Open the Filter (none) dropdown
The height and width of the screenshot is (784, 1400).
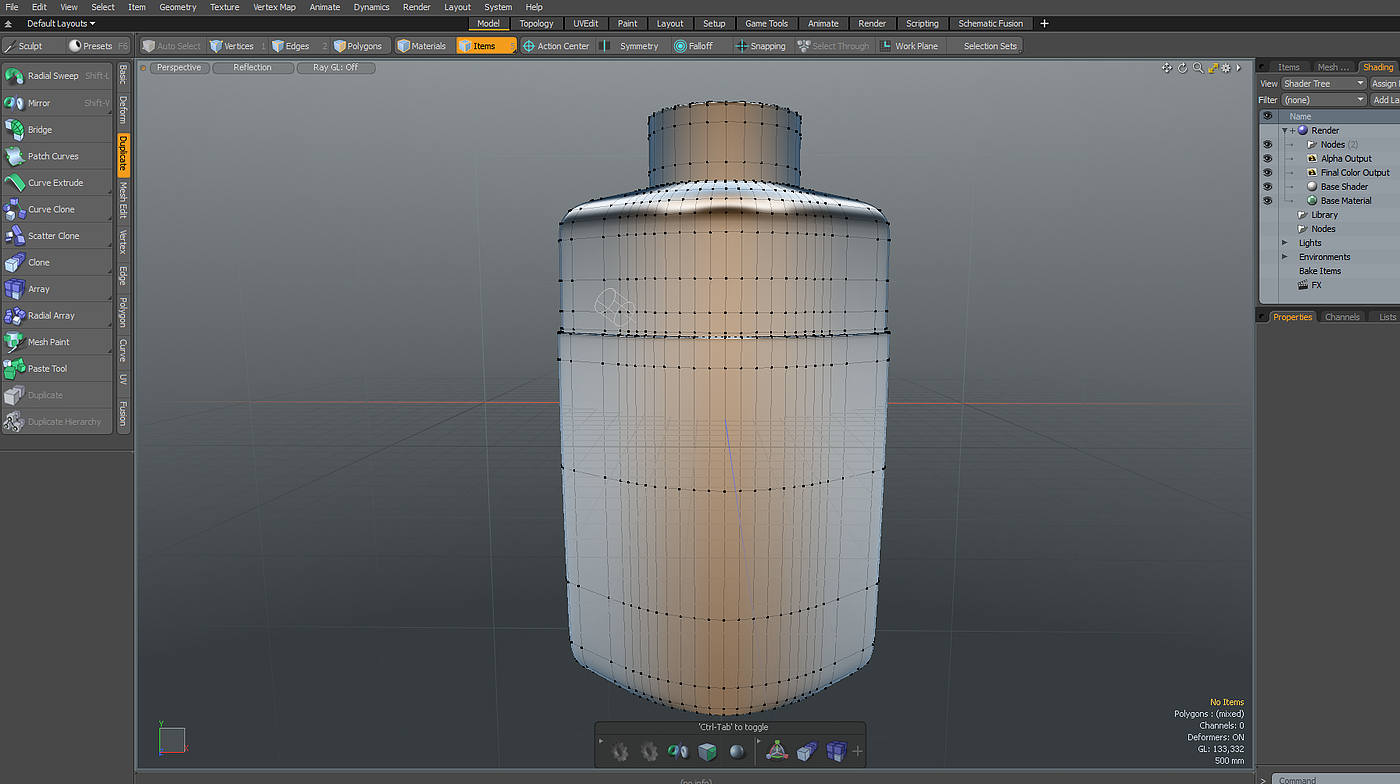pyautogui.click(x=1323, y=100)
